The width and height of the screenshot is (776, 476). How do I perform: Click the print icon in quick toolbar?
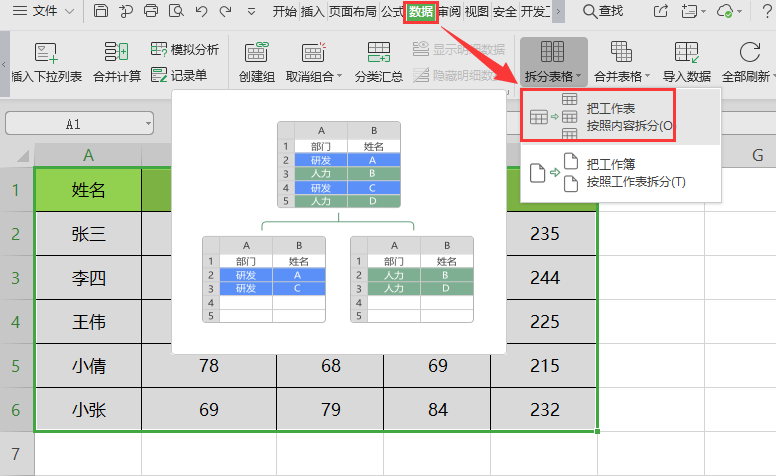[151, 11]
